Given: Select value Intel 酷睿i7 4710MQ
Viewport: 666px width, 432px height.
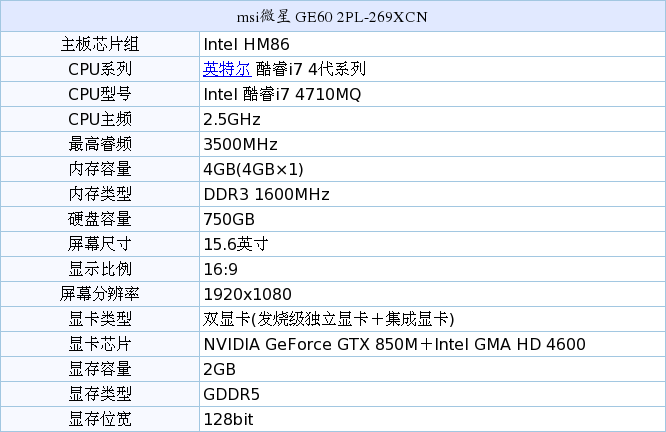Looking at the screenshot, I should pyautogui.click(x=282, y=94).
